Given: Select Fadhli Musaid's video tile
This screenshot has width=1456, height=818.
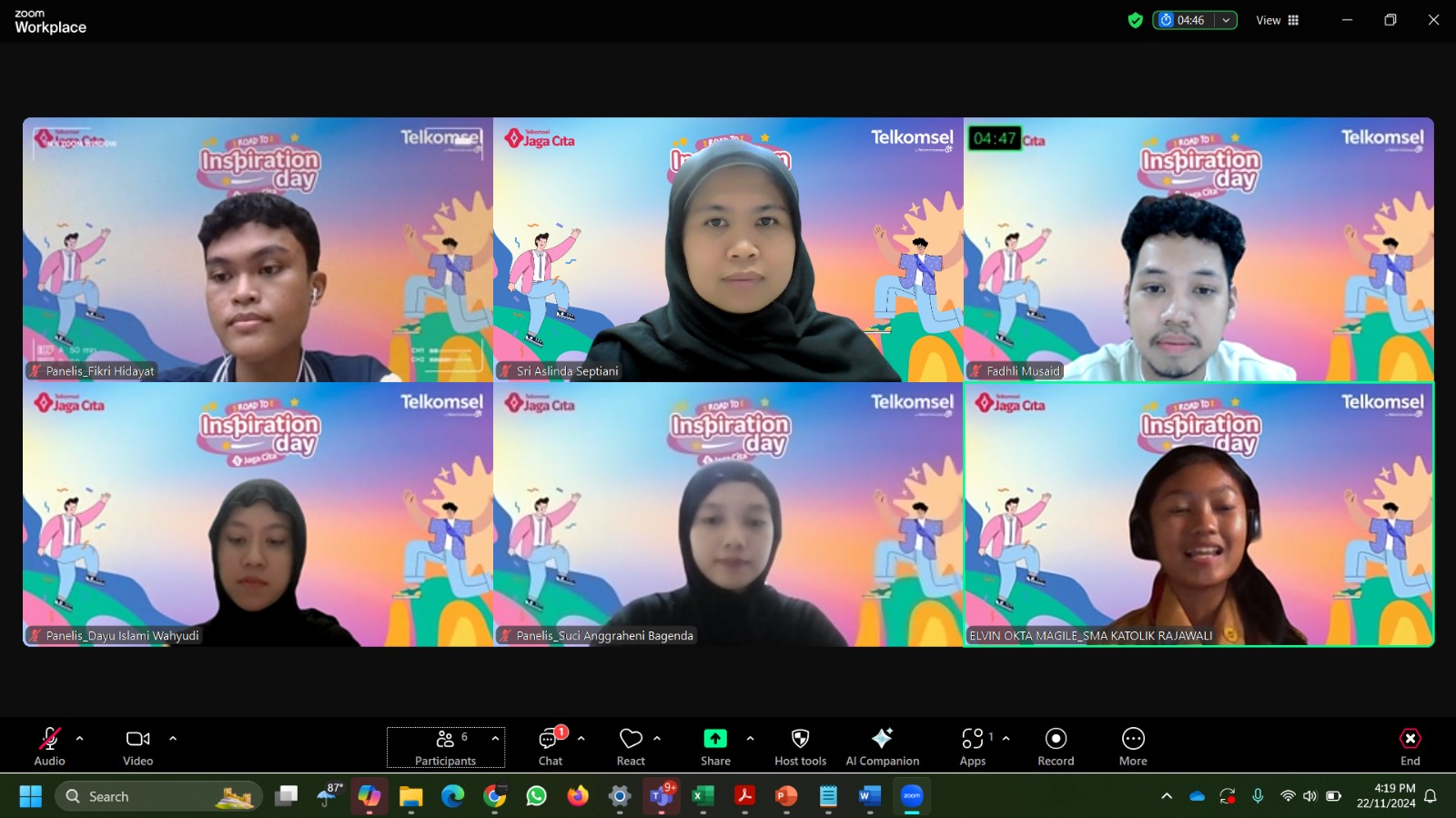Looking at the screenshot, I should [x=1198, y=249].
